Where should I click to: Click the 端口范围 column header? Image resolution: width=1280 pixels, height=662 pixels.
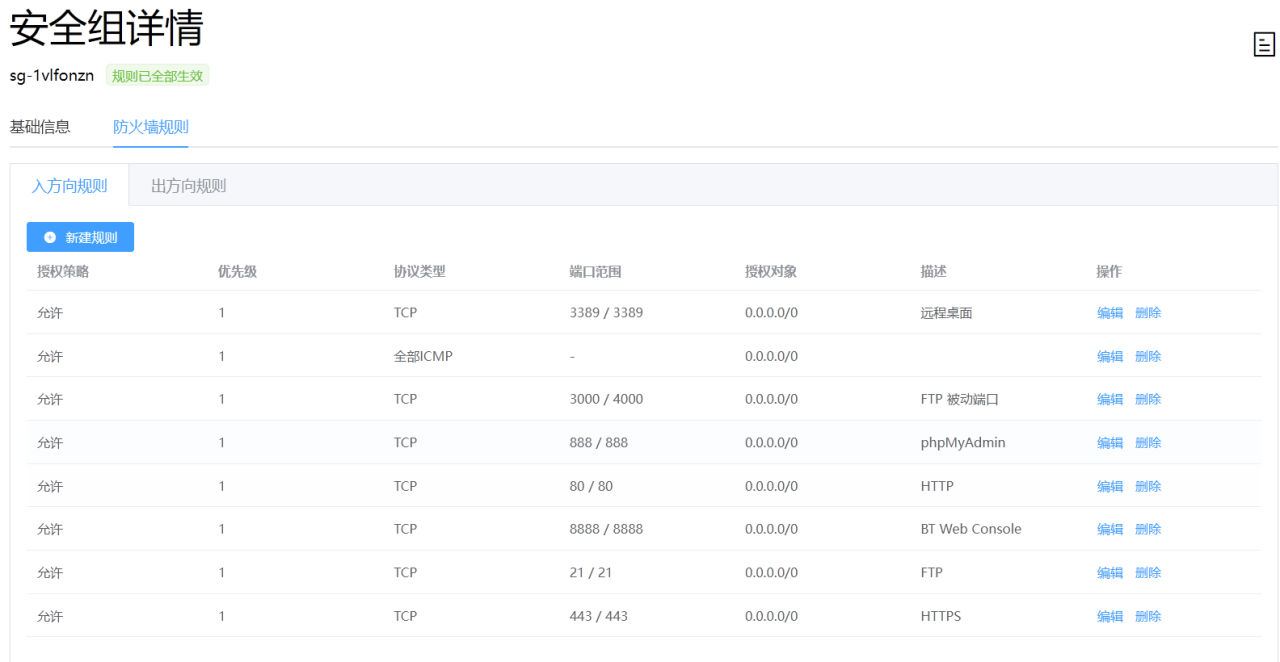tap(596, 272)
